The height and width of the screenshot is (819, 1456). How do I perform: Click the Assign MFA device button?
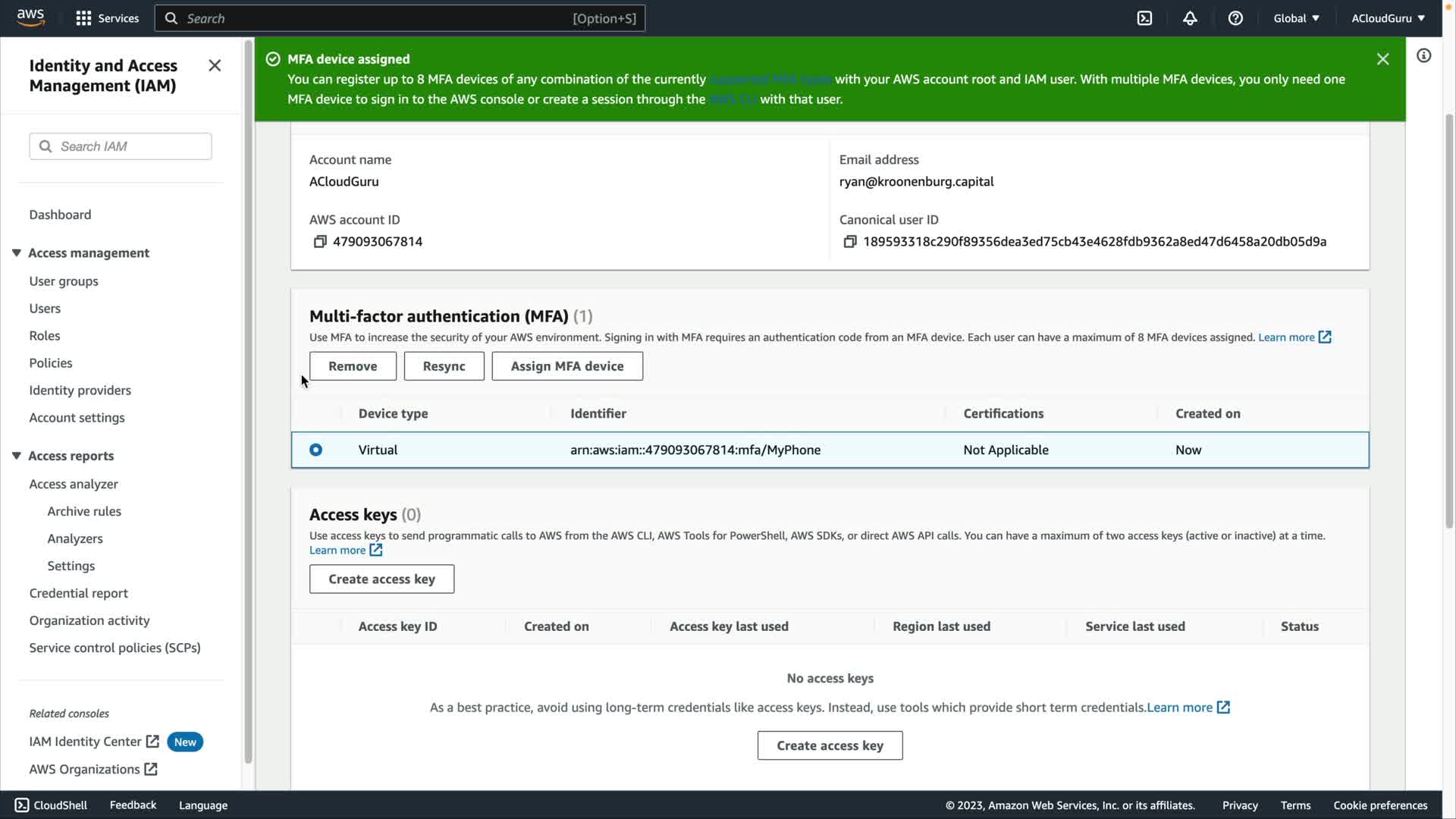tap(566, 366)
